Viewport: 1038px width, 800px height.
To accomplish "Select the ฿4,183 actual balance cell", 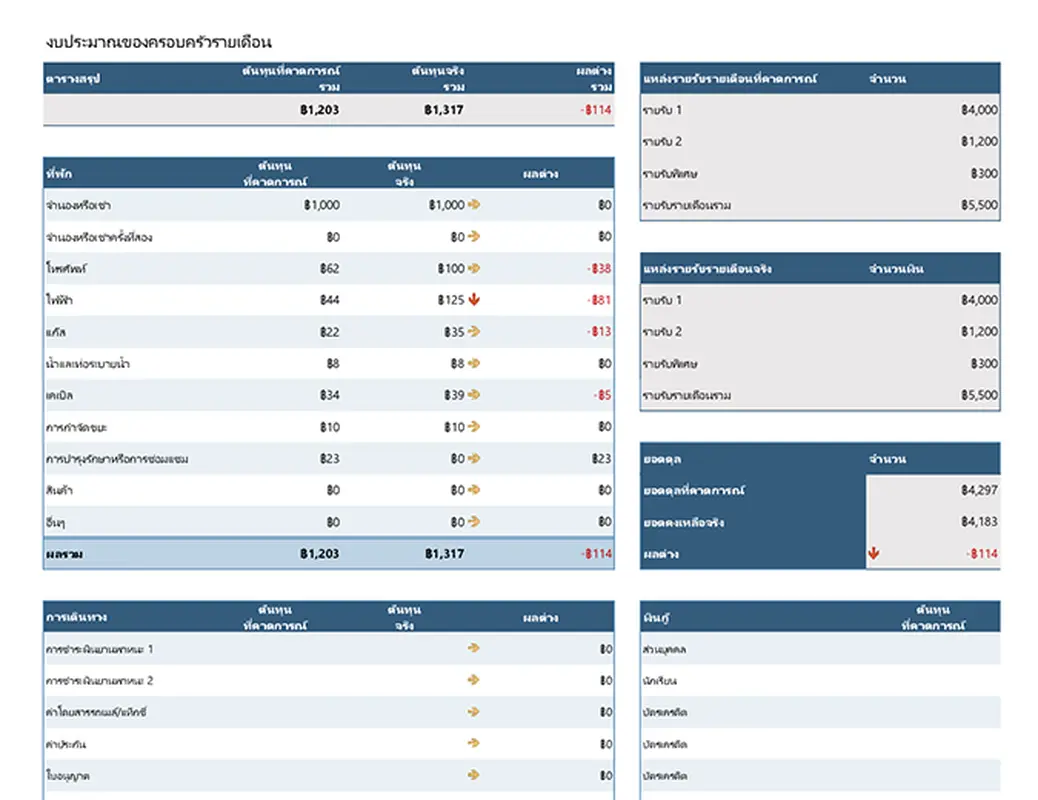I will [x=978, y=522].
